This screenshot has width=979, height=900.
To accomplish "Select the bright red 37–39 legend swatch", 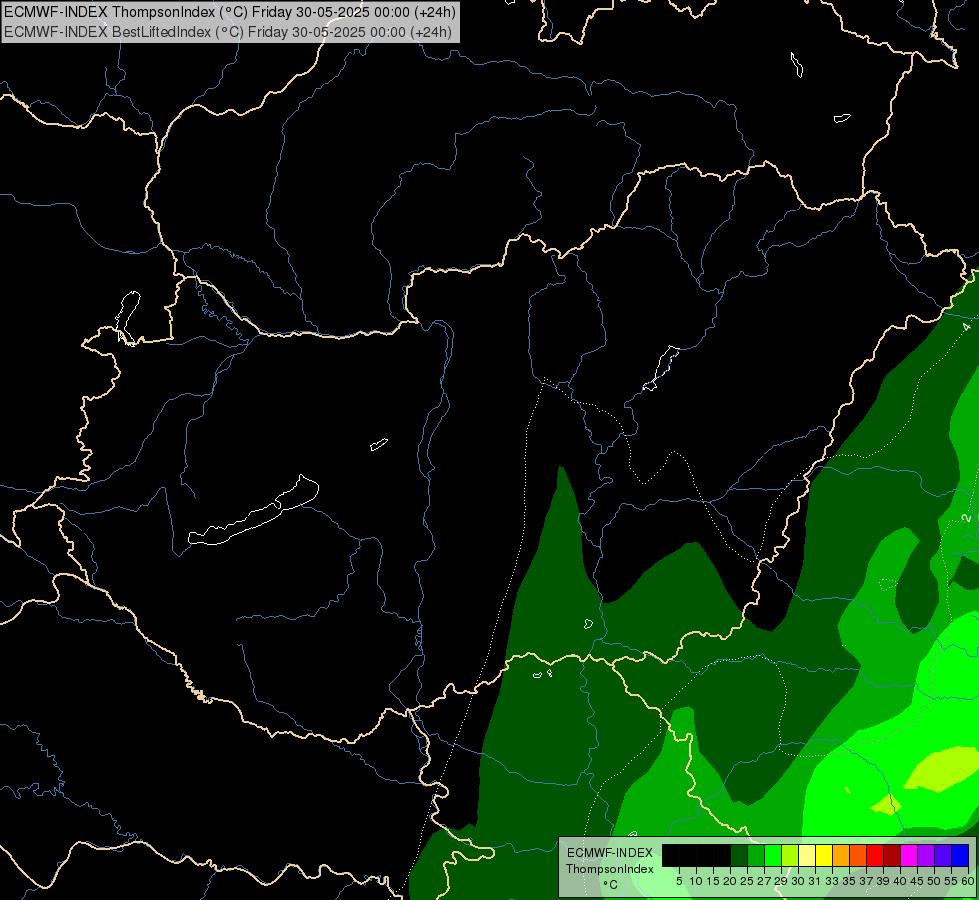I will pos(875,855).
